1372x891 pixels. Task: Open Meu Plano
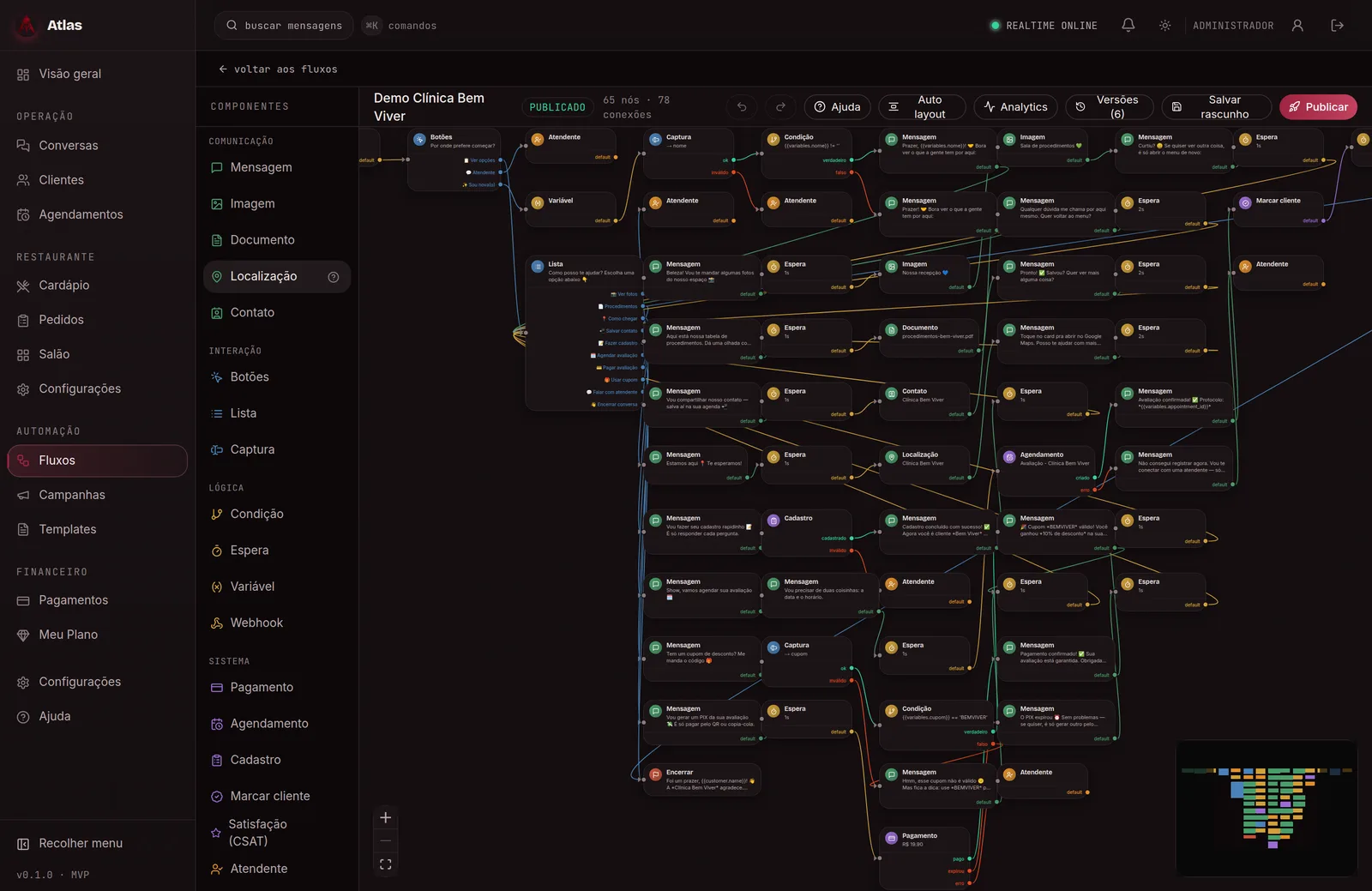pyautogui.click(x=97, y=635)
